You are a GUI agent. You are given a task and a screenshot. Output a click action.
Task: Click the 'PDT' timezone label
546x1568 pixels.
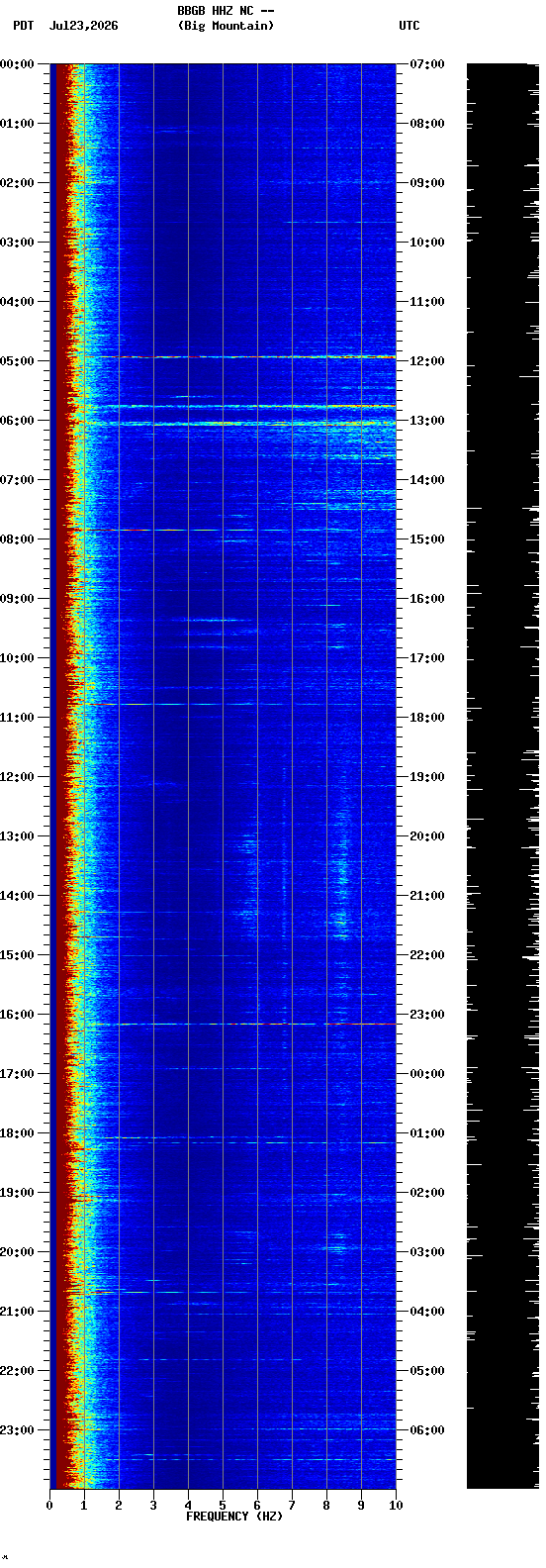(x=23, y=26)
